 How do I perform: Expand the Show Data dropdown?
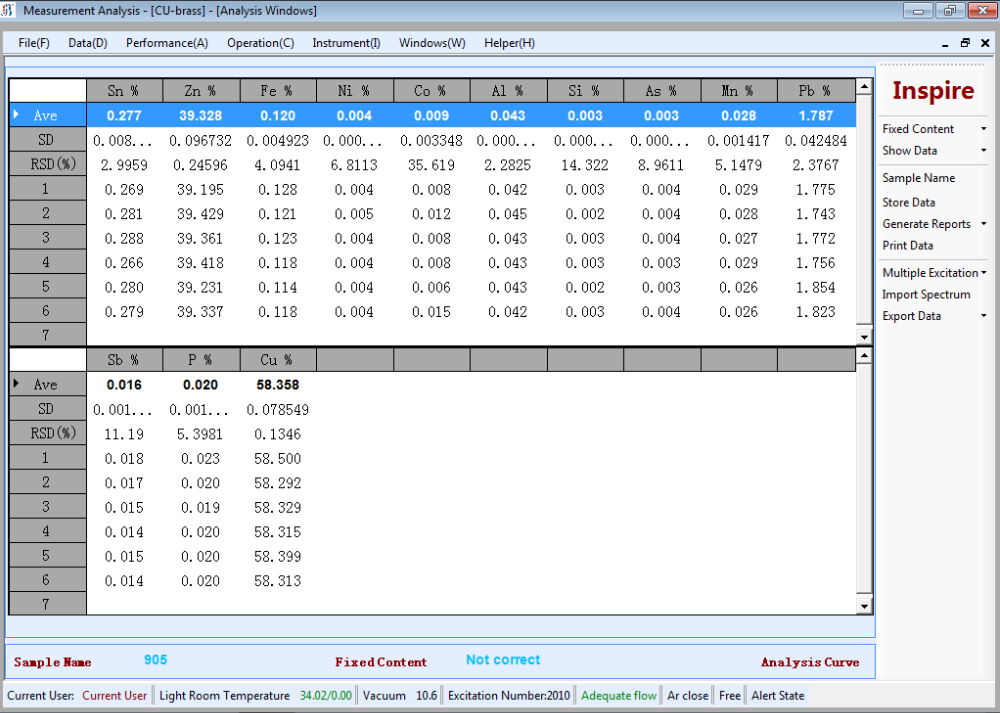(x=983, y=151)
